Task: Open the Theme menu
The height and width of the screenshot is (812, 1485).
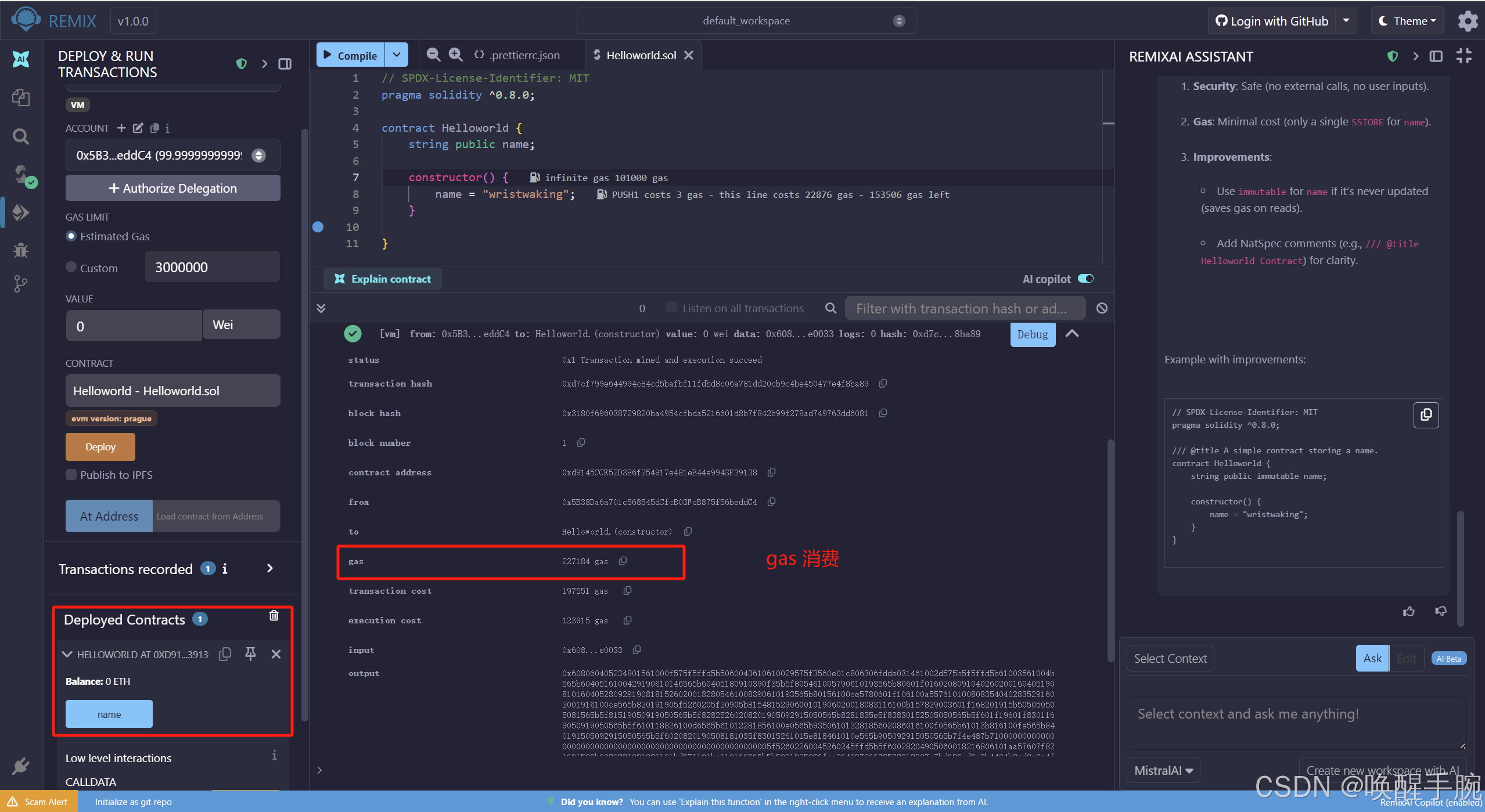Action: pos(1408,21)
